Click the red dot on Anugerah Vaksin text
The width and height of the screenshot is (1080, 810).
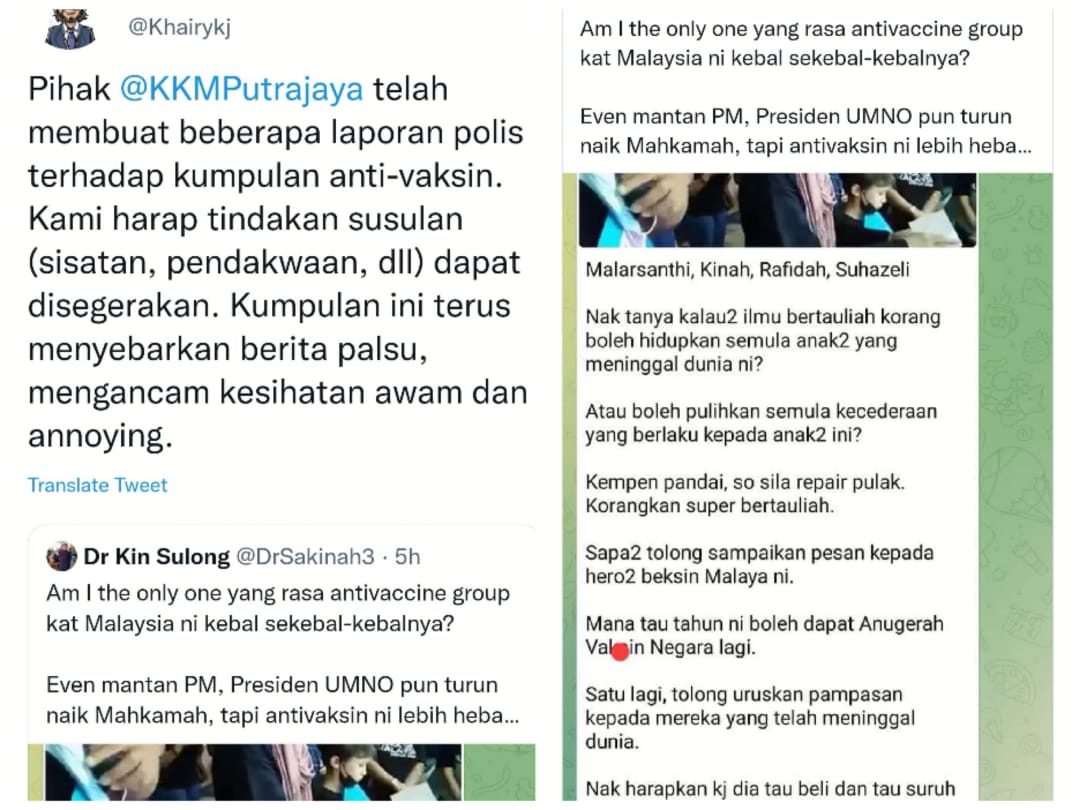[620, 651]
